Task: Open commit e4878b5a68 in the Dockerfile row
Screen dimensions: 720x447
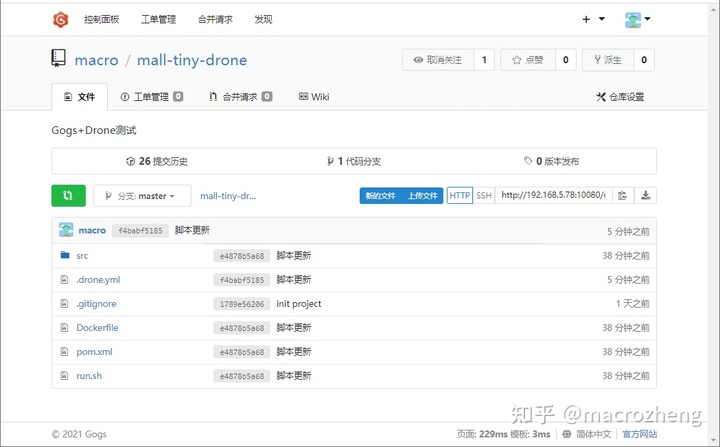Action: (242, 328)
